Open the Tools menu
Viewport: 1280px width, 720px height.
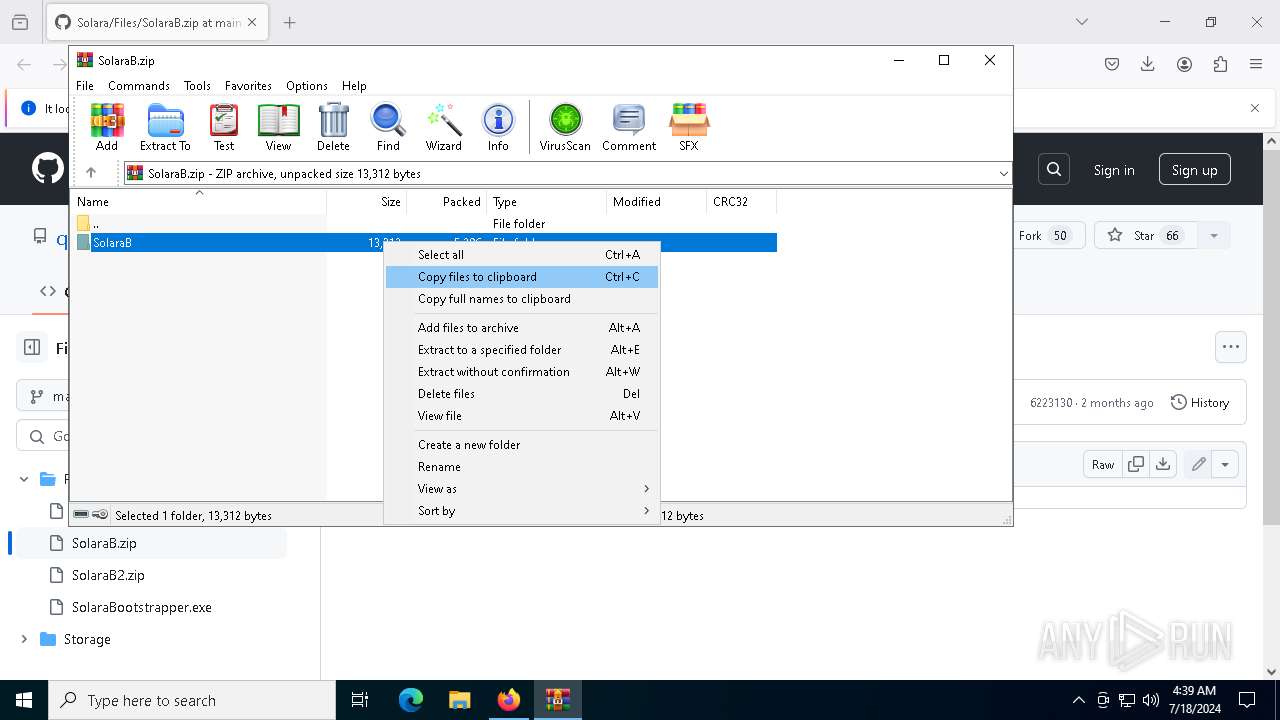(x=197, y=86)
